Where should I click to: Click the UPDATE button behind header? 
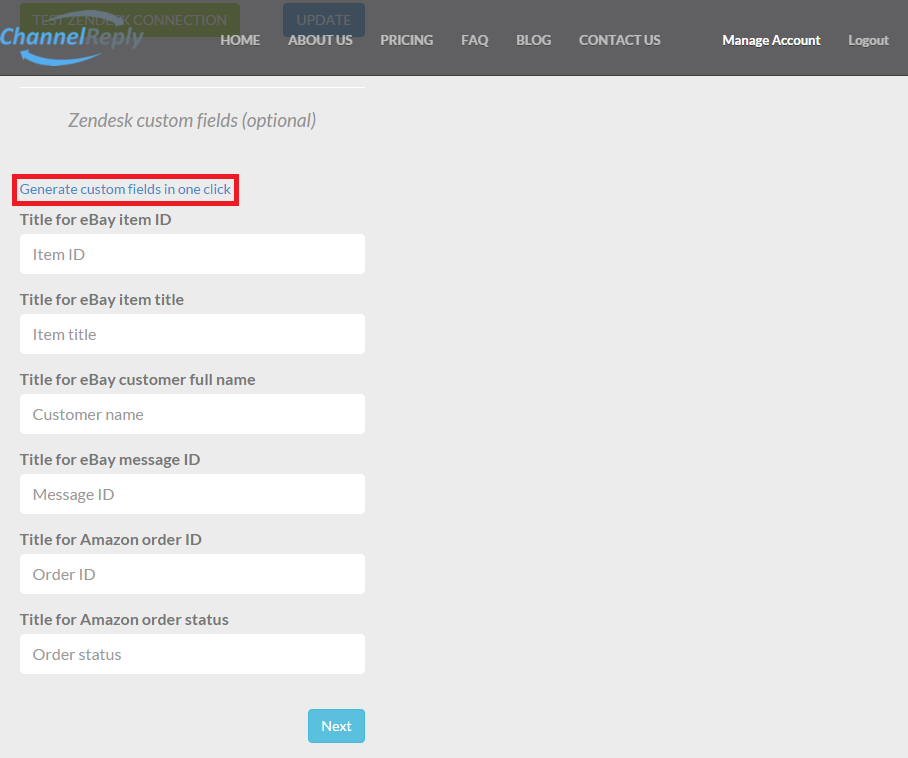click(x=324, y=20)
